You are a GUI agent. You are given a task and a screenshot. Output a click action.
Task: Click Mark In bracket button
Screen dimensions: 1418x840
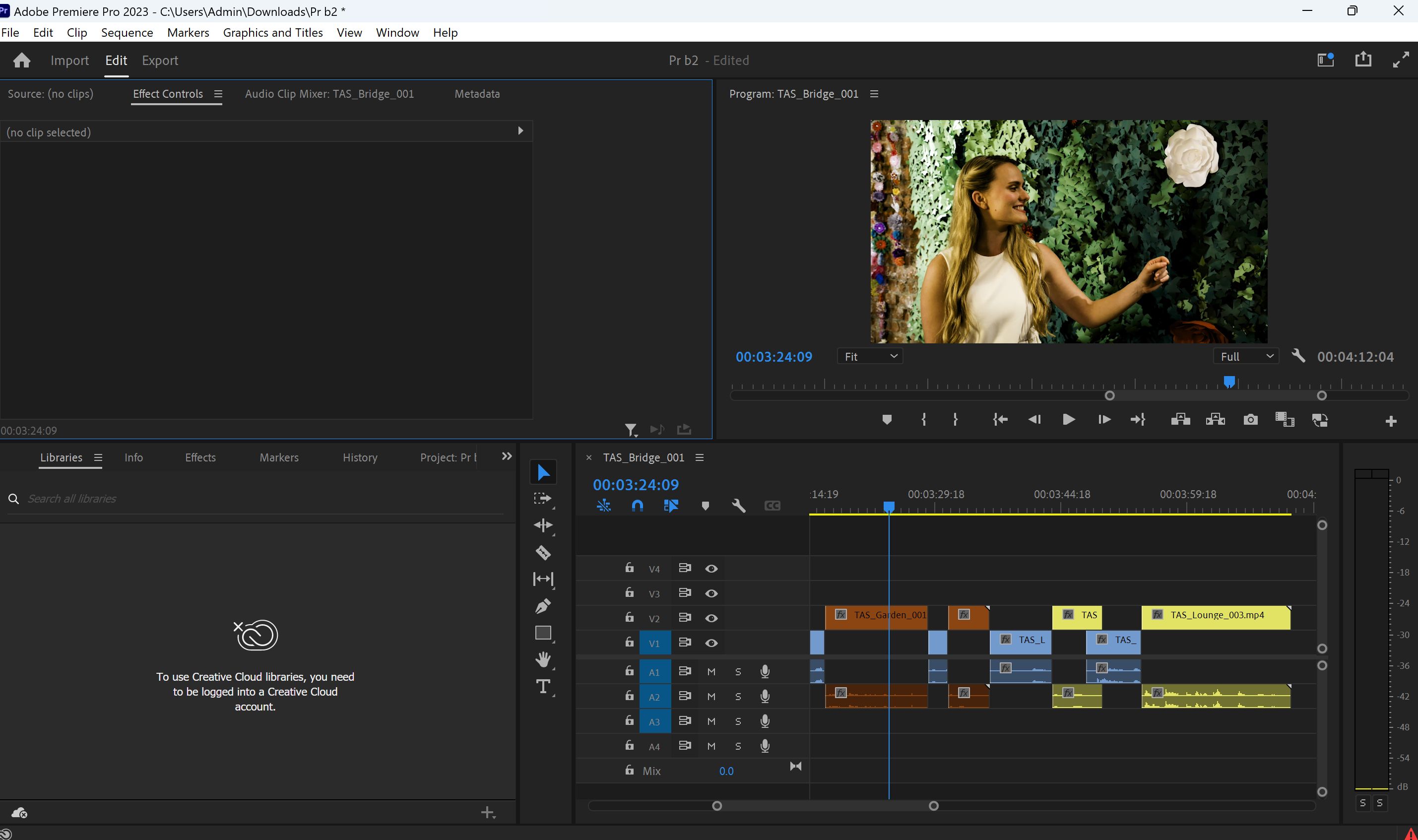923,419
